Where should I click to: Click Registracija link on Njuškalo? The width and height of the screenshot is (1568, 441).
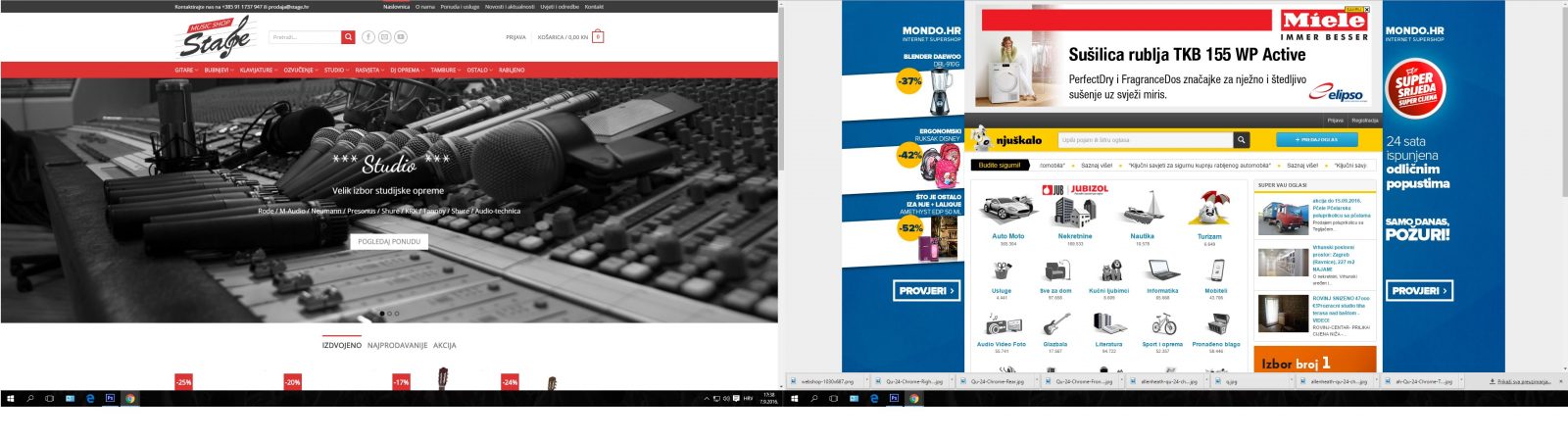(1365, 121)
